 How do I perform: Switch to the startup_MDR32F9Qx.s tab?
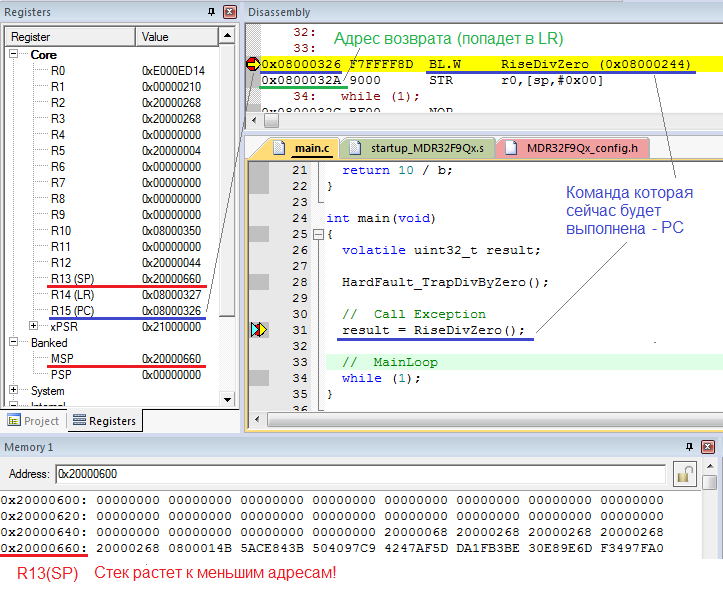(x=416, y=149)
